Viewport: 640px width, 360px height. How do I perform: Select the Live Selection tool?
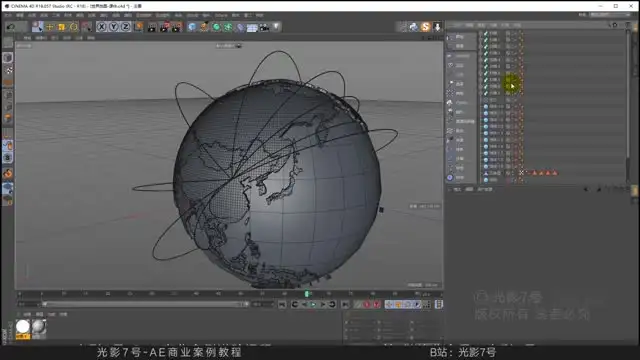point(38,27)
